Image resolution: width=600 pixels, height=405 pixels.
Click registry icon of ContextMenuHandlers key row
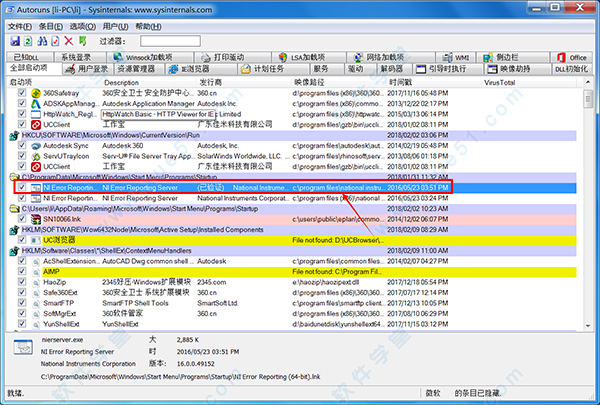[14, 251]
